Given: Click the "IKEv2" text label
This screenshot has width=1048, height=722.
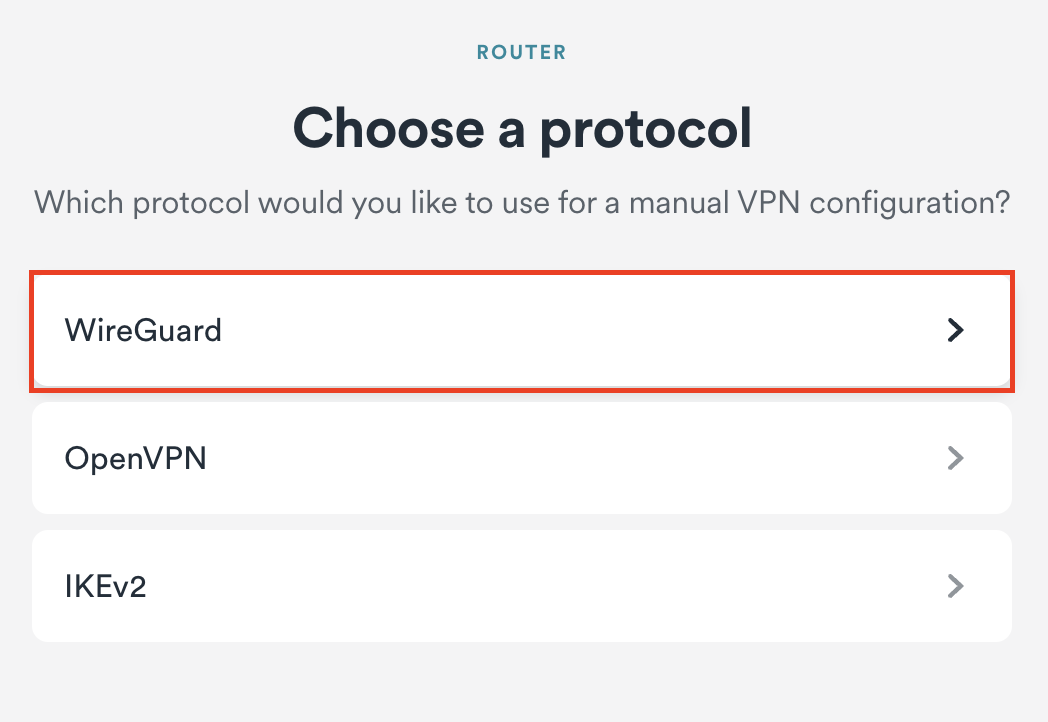Looking at the screenshot, I should pos(106,586).
